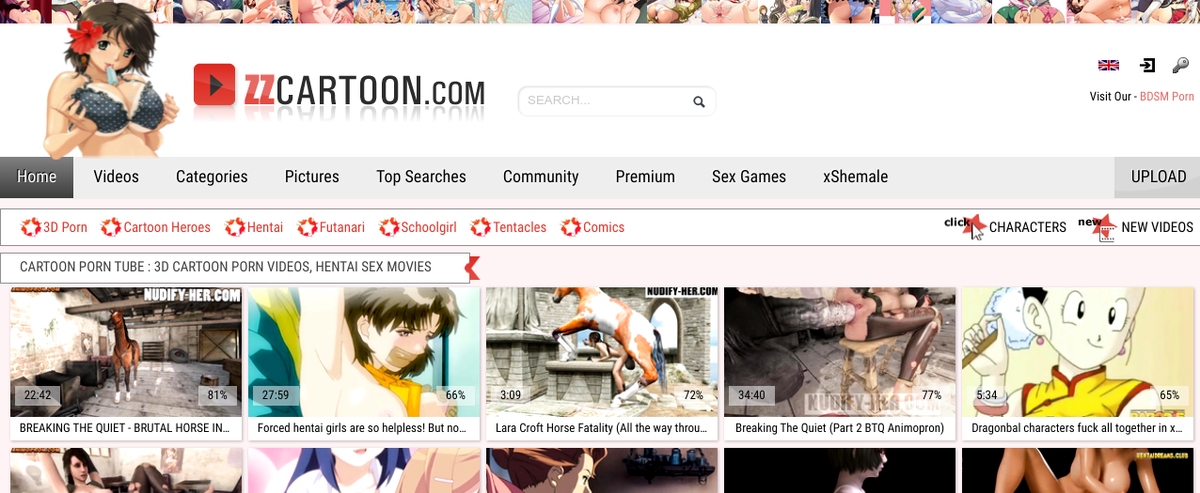Click the 'new' star icon beside NEW VIDEOS
This screenshot has height=493, width=1200.
1098,228
